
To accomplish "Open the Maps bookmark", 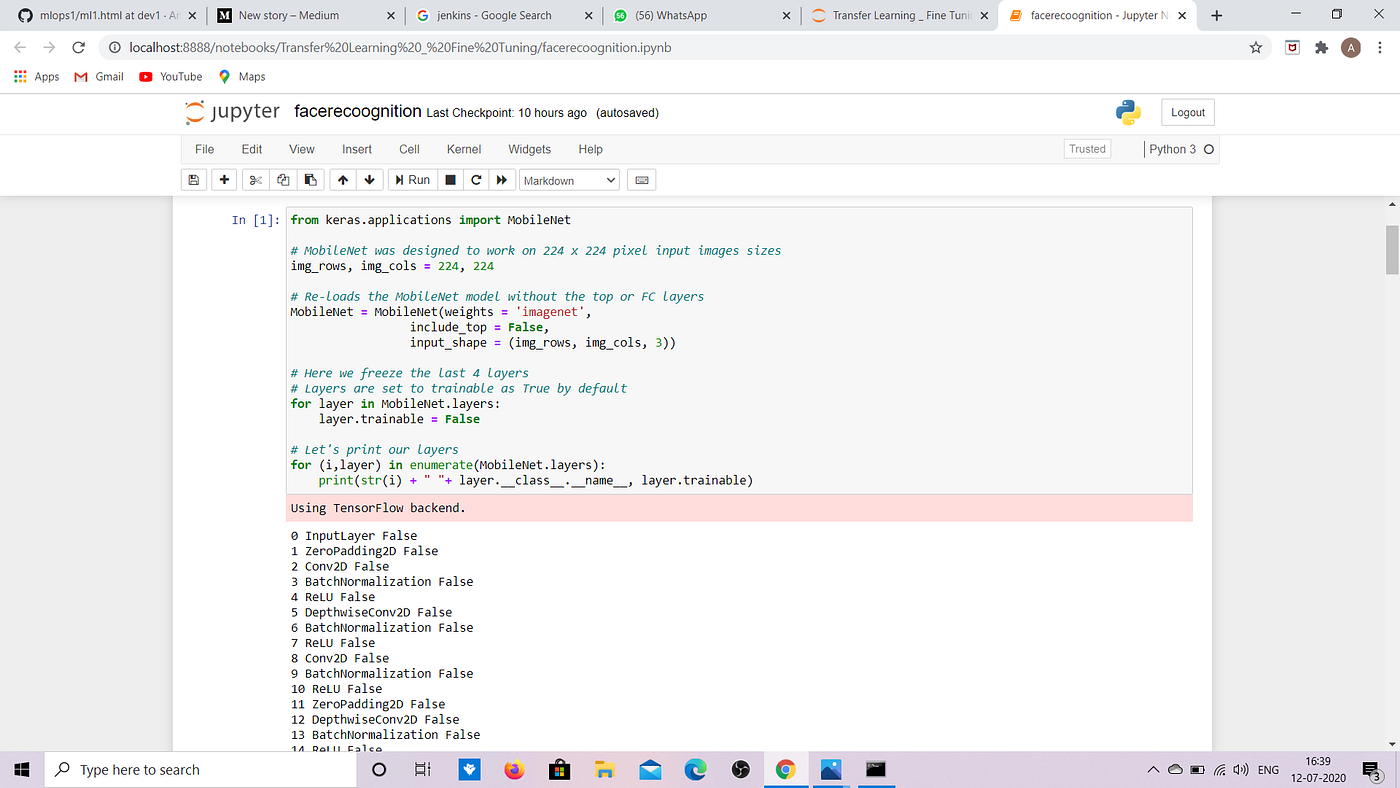I will pyautogui.click(x=242, y=76).
